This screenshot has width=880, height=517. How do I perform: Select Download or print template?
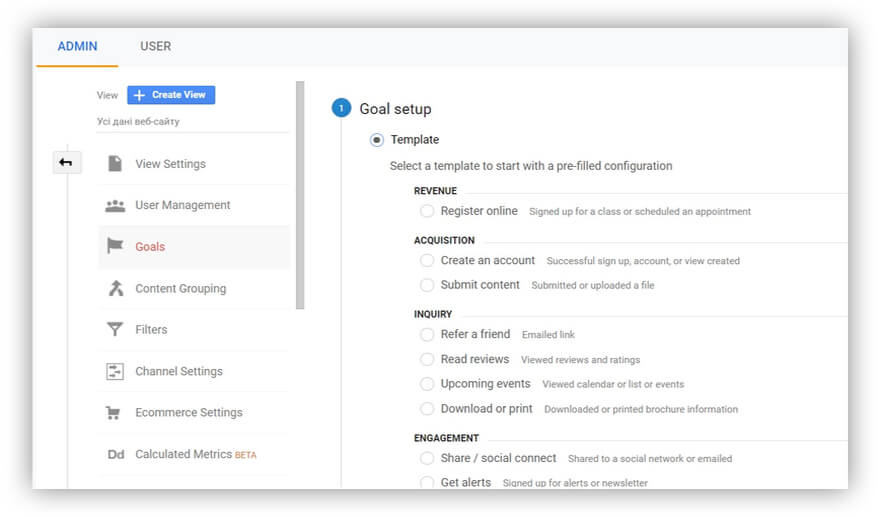[x=427, y=409]
